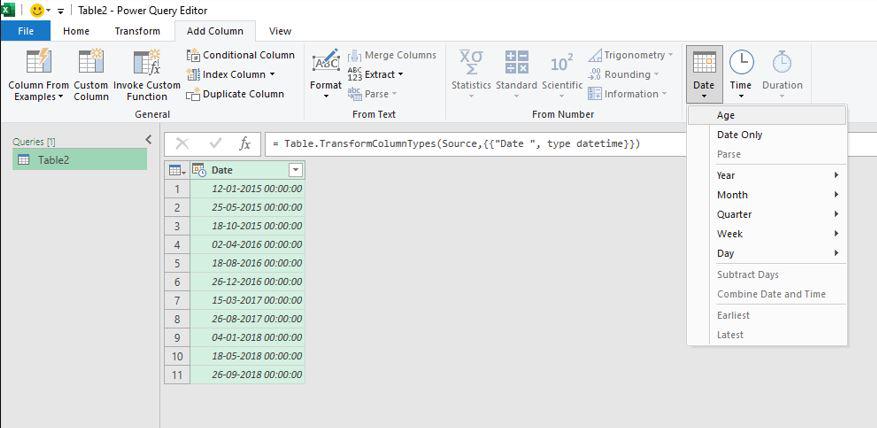Click Duplicate Column
Viewport: 877px width, 428px height.
pos(235,94)
